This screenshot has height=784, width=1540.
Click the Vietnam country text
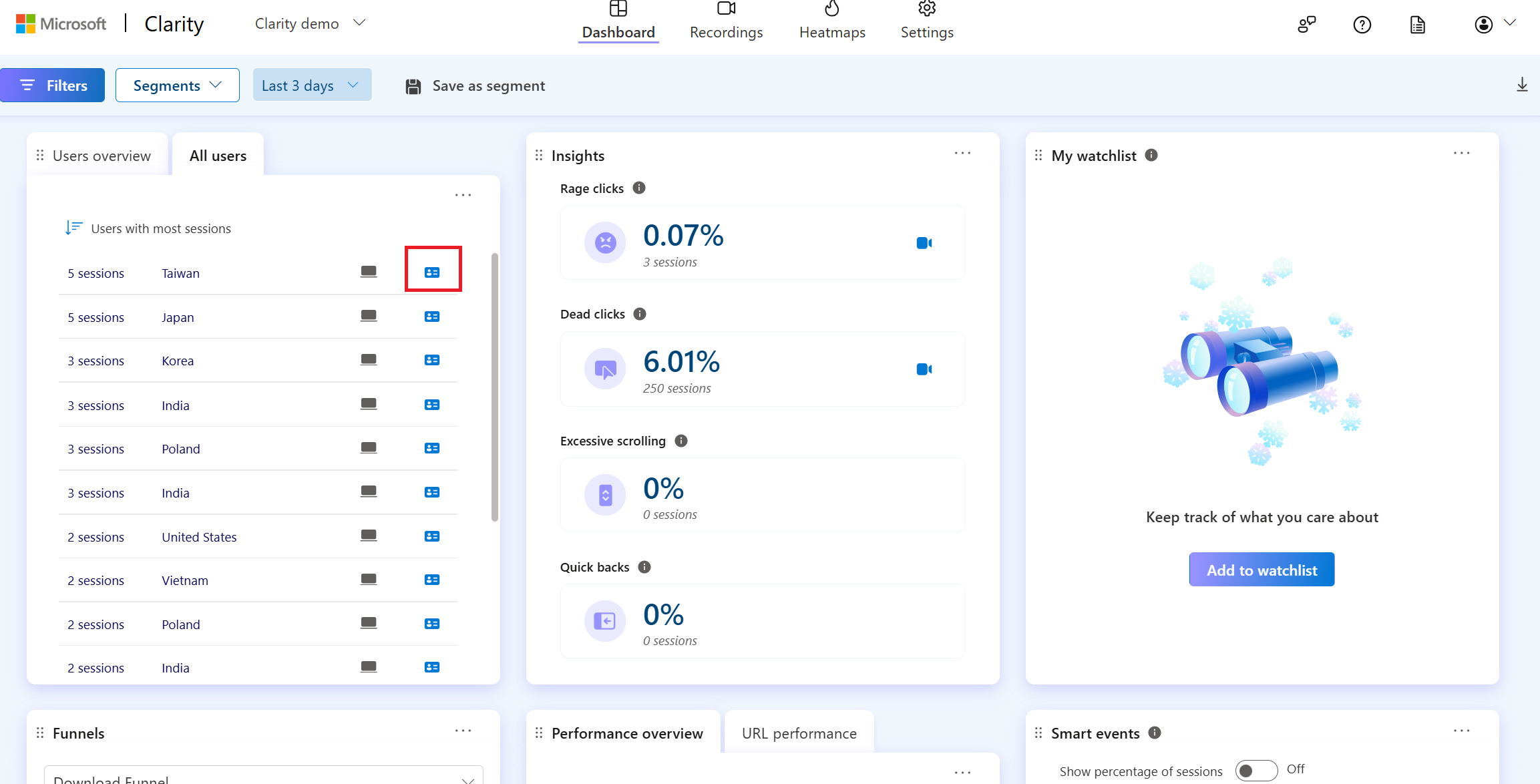coord(185,580)
